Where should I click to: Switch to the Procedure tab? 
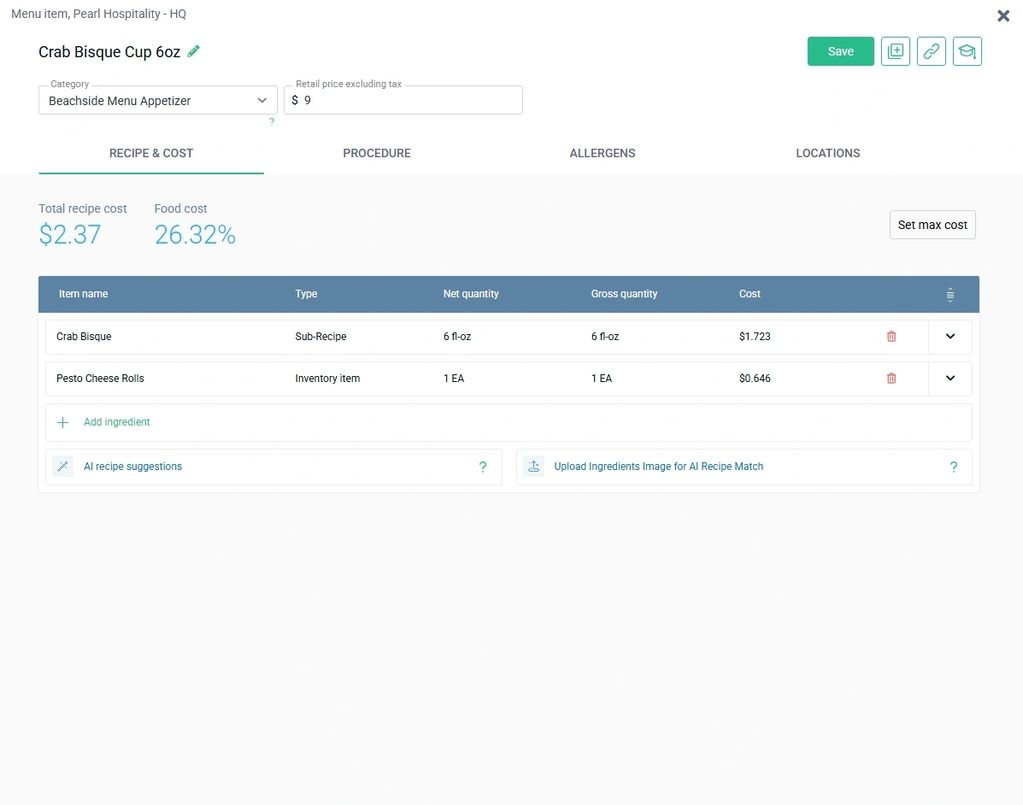376,153
